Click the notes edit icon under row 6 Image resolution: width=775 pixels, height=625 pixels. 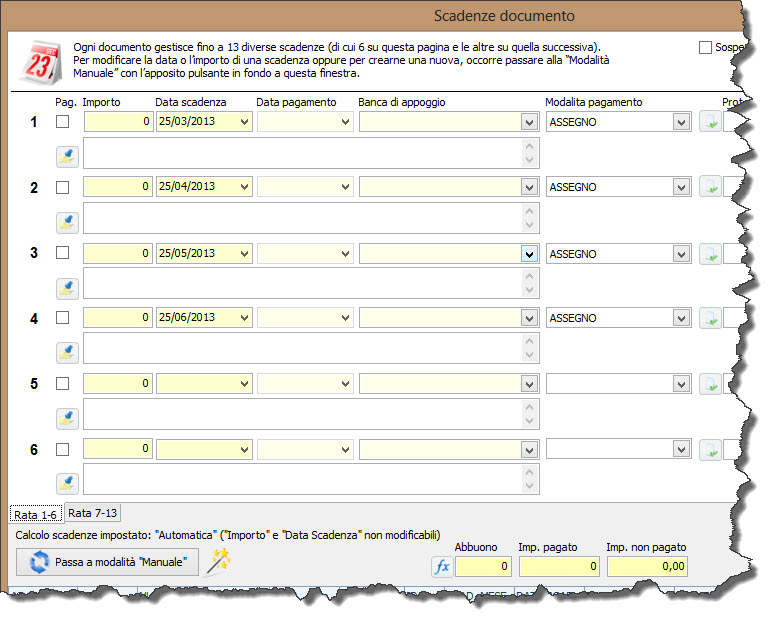point(67,483)
